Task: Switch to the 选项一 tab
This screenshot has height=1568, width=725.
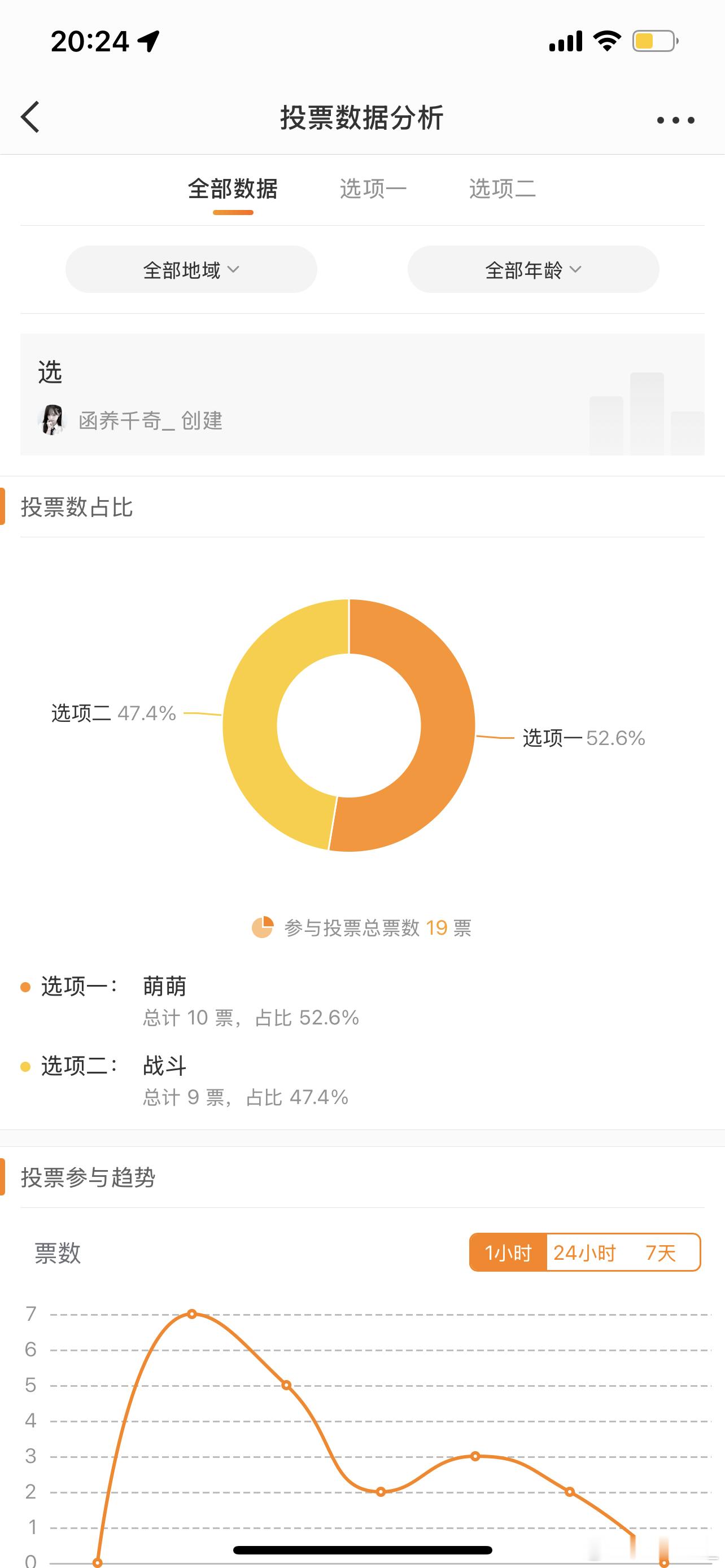Action: 373,189
